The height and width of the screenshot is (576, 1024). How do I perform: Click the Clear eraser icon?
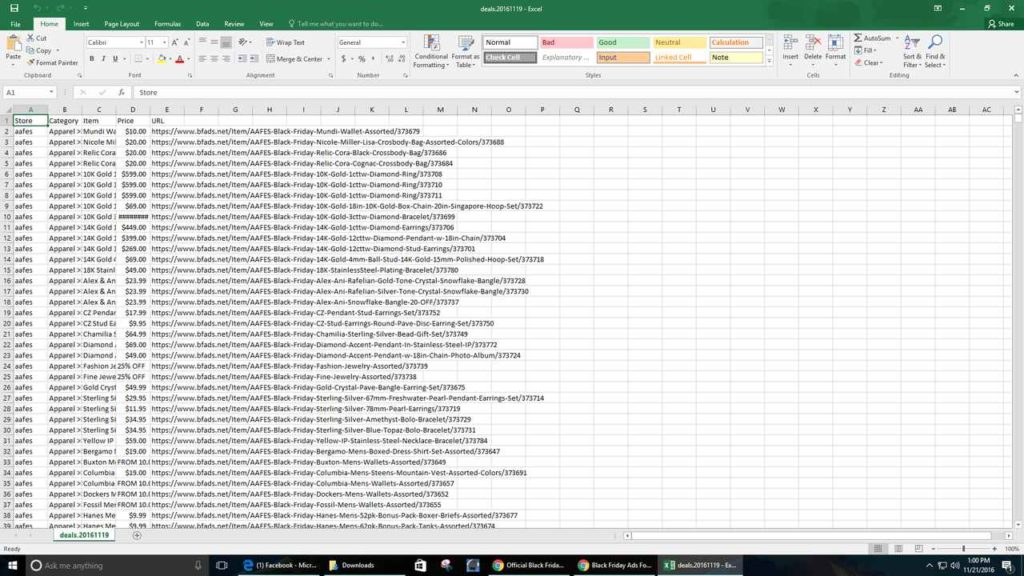point(858,63)
